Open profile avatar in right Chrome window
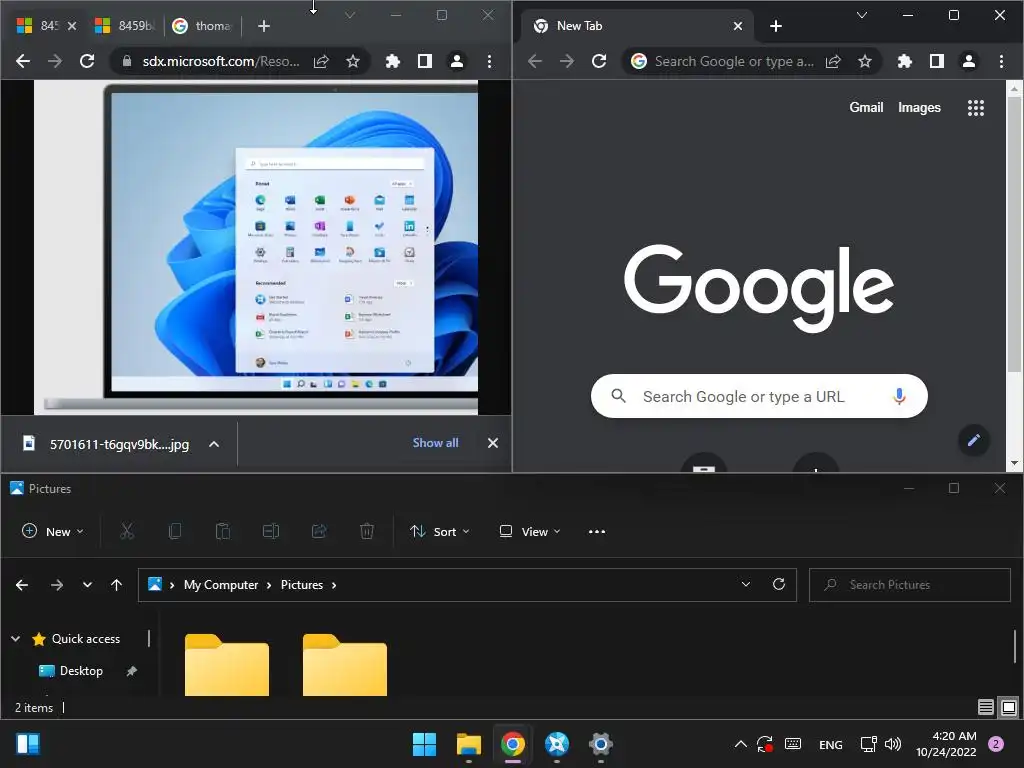Image resolution: width=1024 pixels, height=768 pixels. pos(969,61)
